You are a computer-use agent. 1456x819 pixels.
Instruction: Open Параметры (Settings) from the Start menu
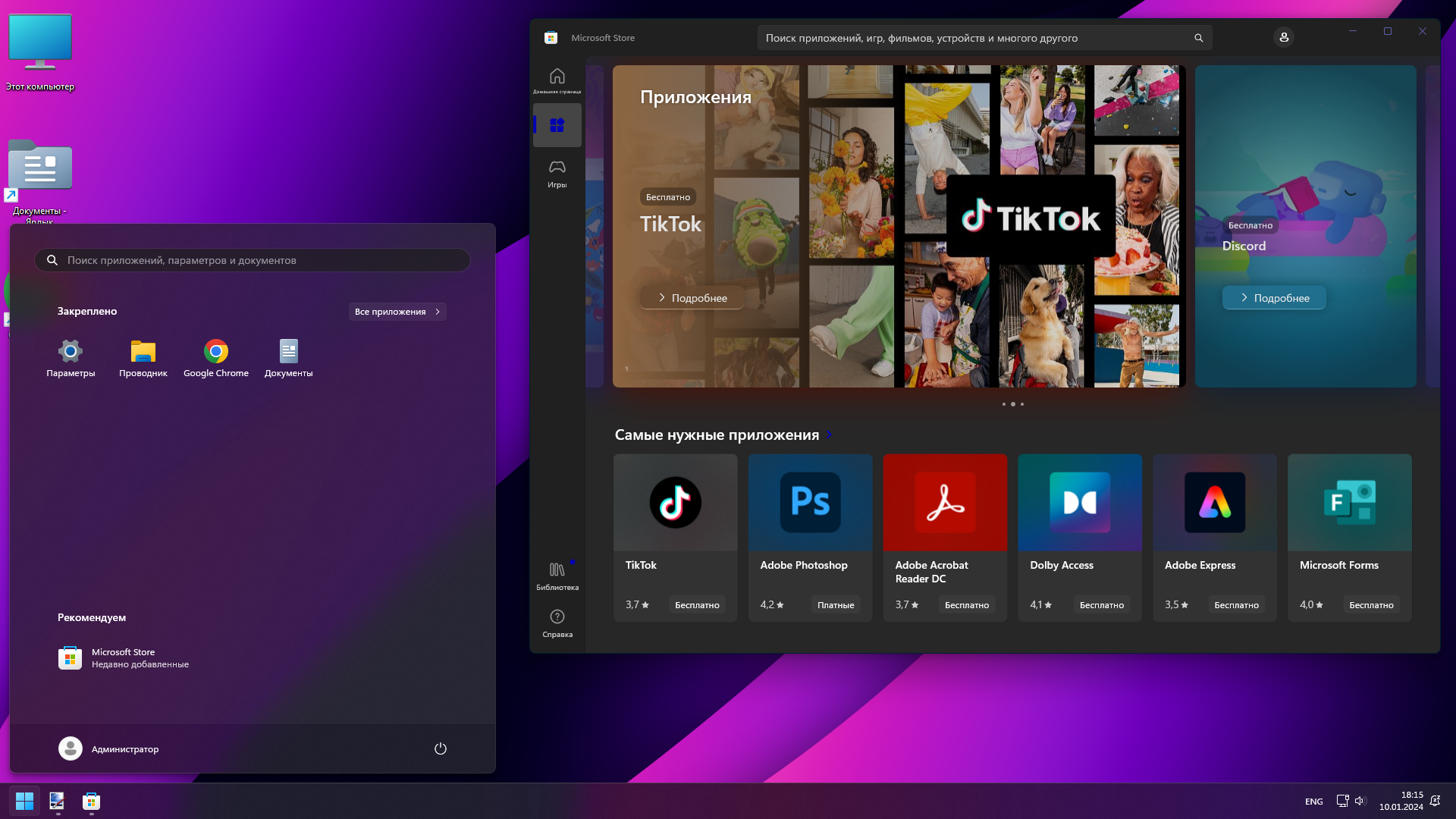click(x=71, y=358)
